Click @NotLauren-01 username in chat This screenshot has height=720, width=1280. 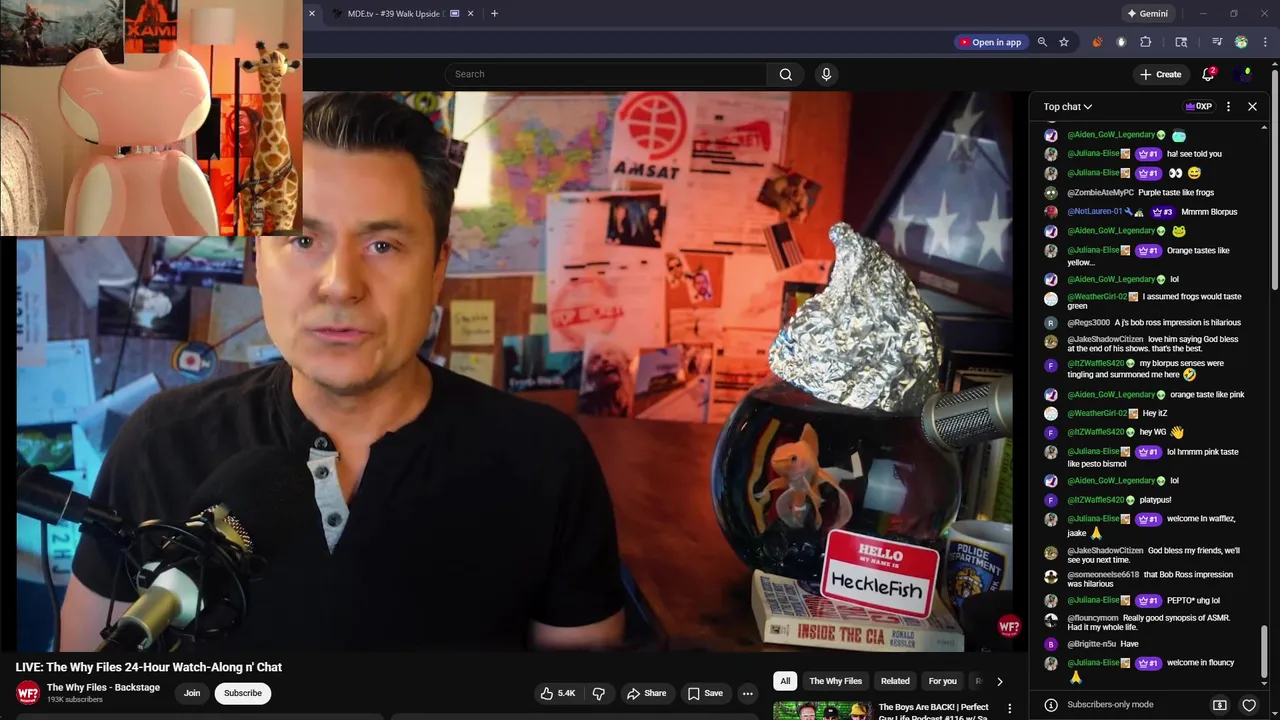click(x=1094, y=212)
